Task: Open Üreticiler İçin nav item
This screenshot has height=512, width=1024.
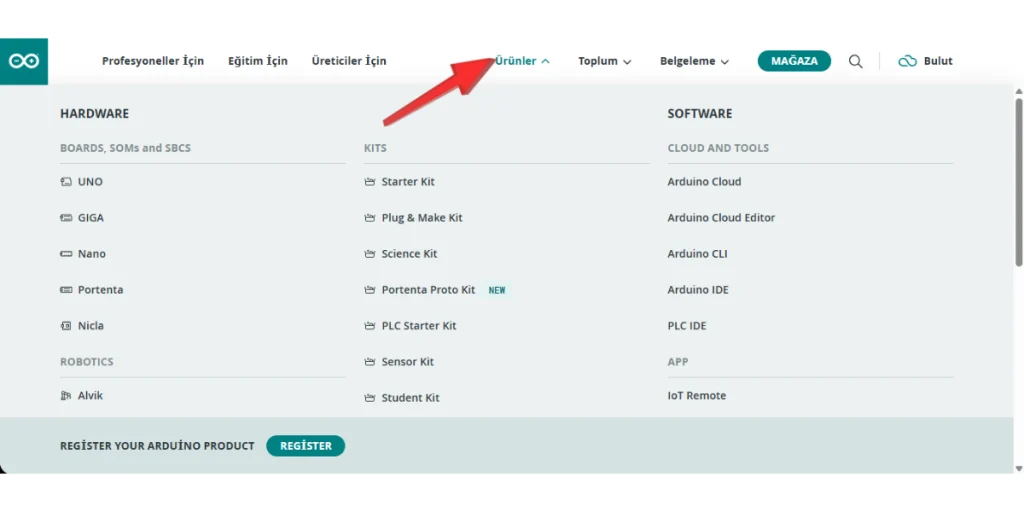Action: pos(349,61)
